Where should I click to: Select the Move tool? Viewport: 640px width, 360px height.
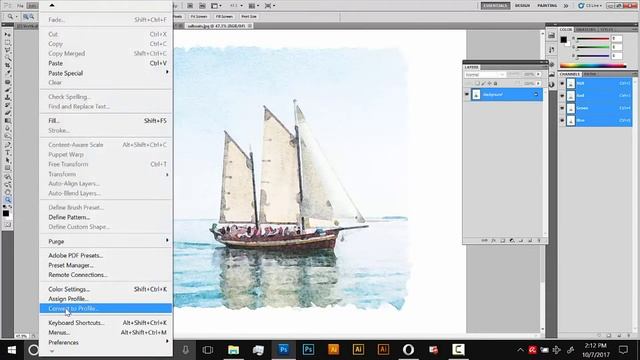(7, 35)
